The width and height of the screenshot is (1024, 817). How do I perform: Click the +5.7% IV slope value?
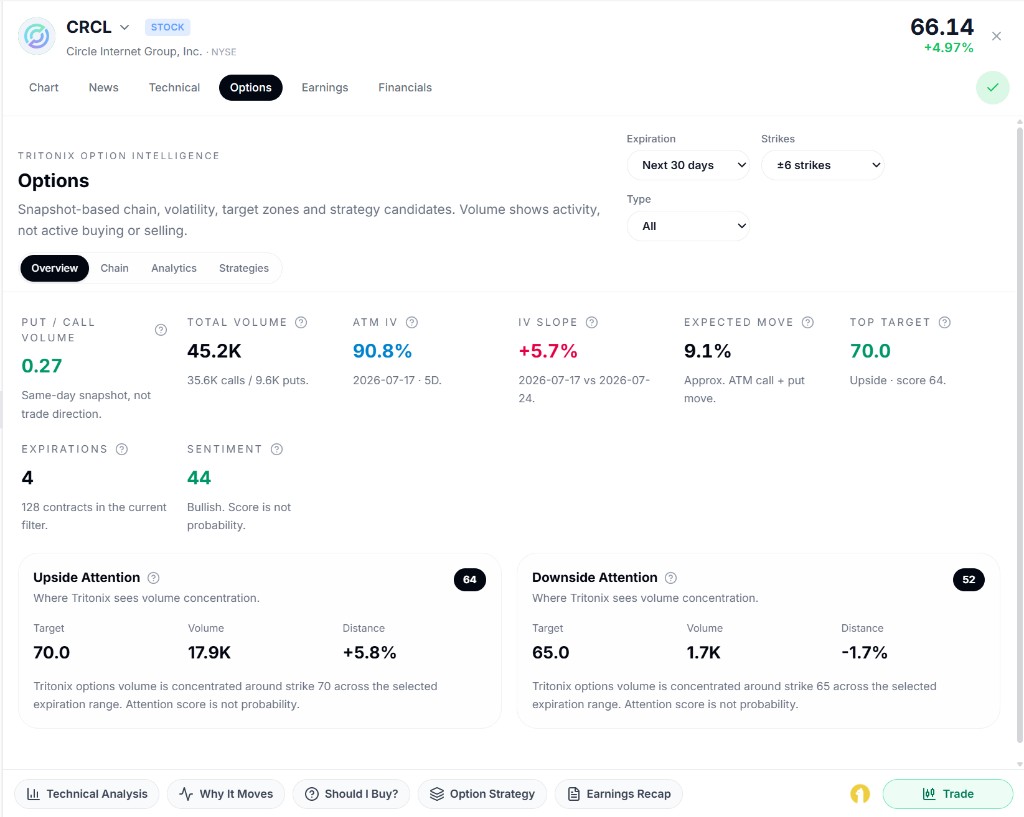click(x=548, y=351)
